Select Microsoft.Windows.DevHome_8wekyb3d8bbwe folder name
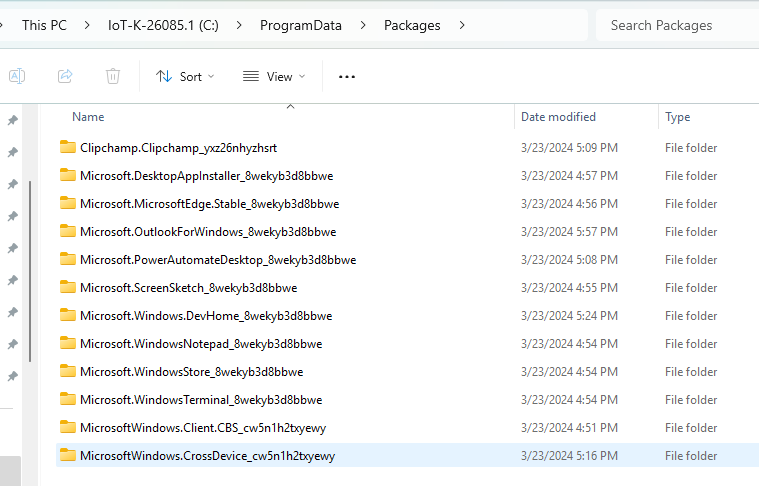This screenshot has height=486, width=759. click(206, 316)
